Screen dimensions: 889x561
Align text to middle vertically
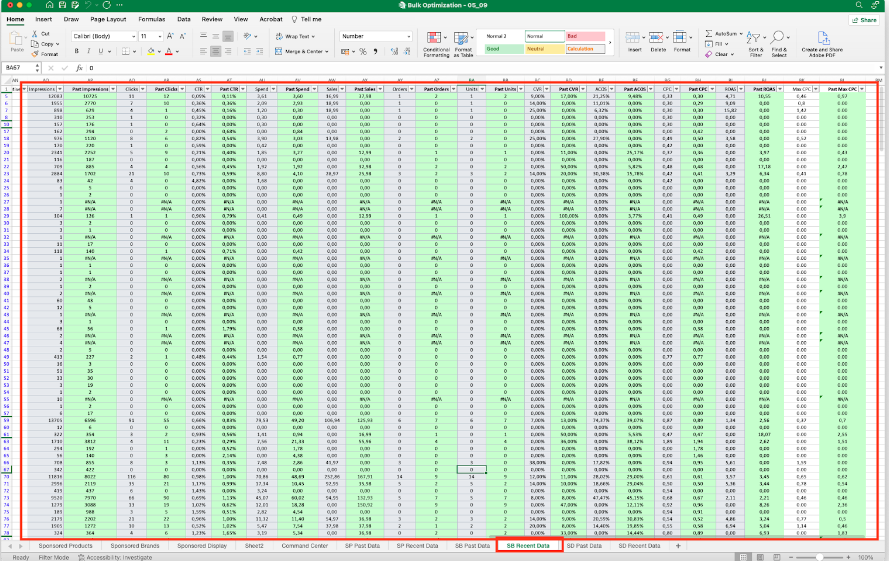coord(215,36)
